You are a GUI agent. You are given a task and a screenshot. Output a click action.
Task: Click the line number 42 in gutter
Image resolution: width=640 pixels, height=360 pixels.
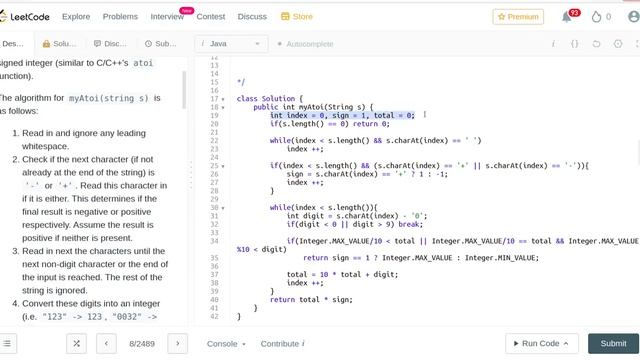[x=214, y=316]
